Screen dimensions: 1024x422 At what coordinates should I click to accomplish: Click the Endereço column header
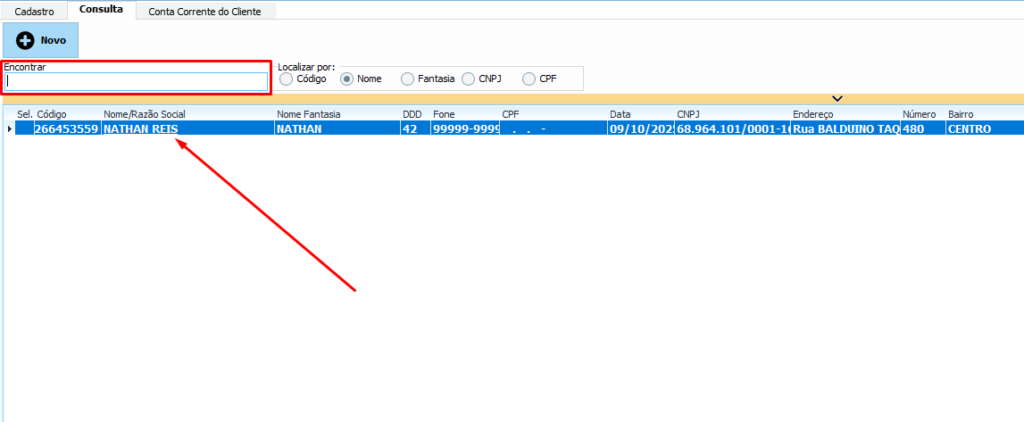pos(812,114)
